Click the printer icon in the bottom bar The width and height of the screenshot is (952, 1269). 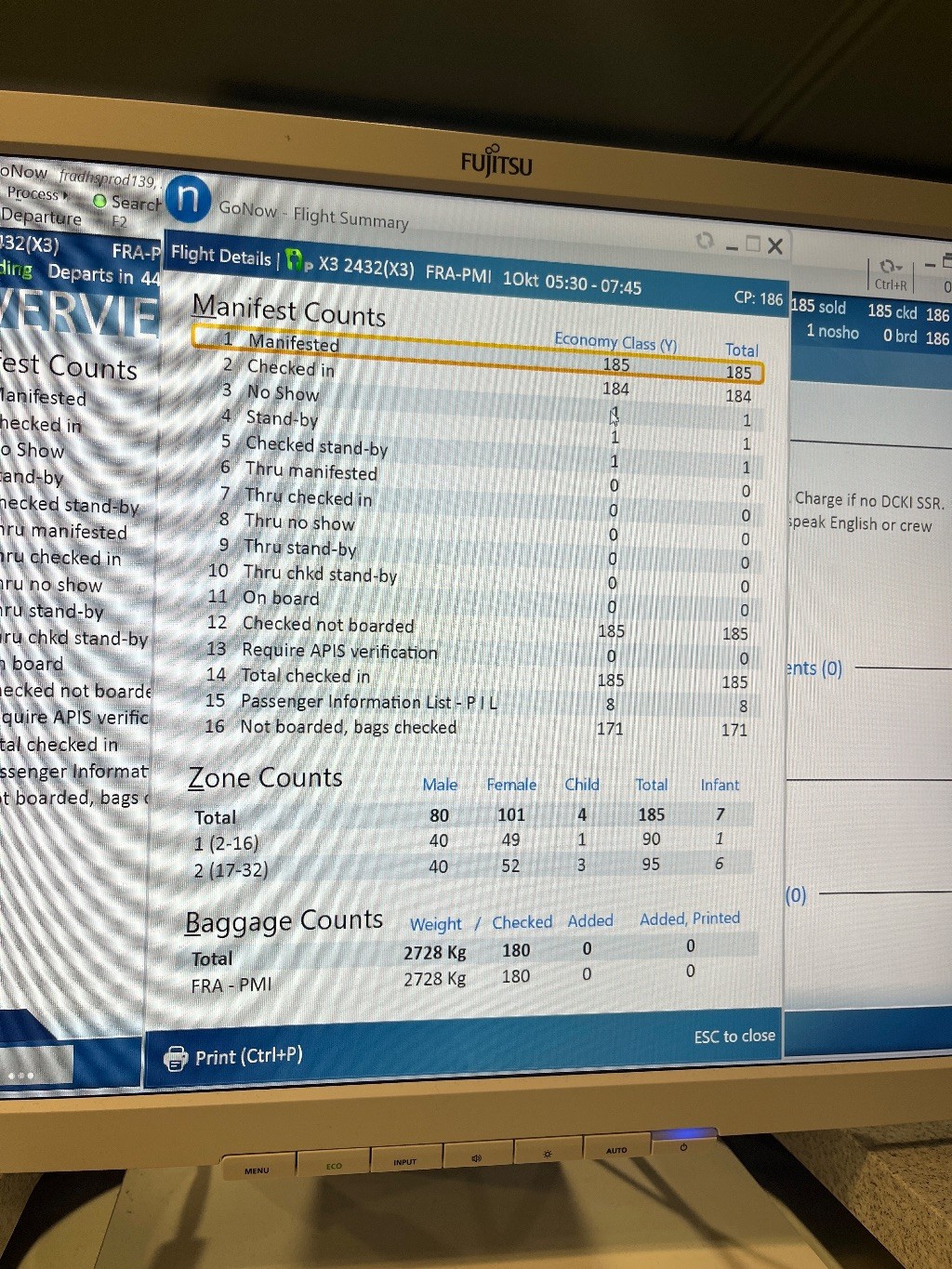pos(175,1058)
